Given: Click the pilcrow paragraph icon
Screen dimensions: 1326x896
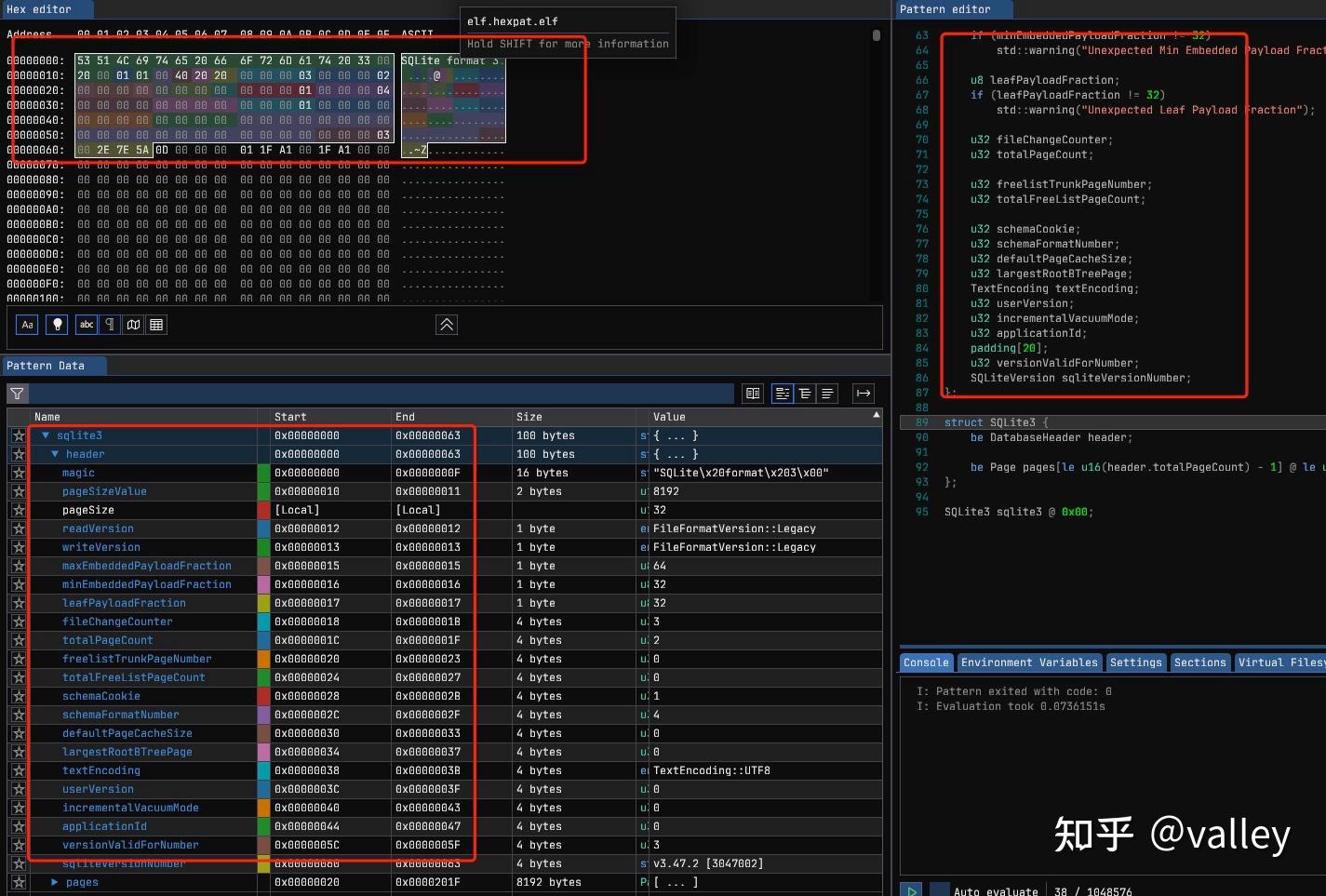Looking at the screenshot, I should click(109, 324).
